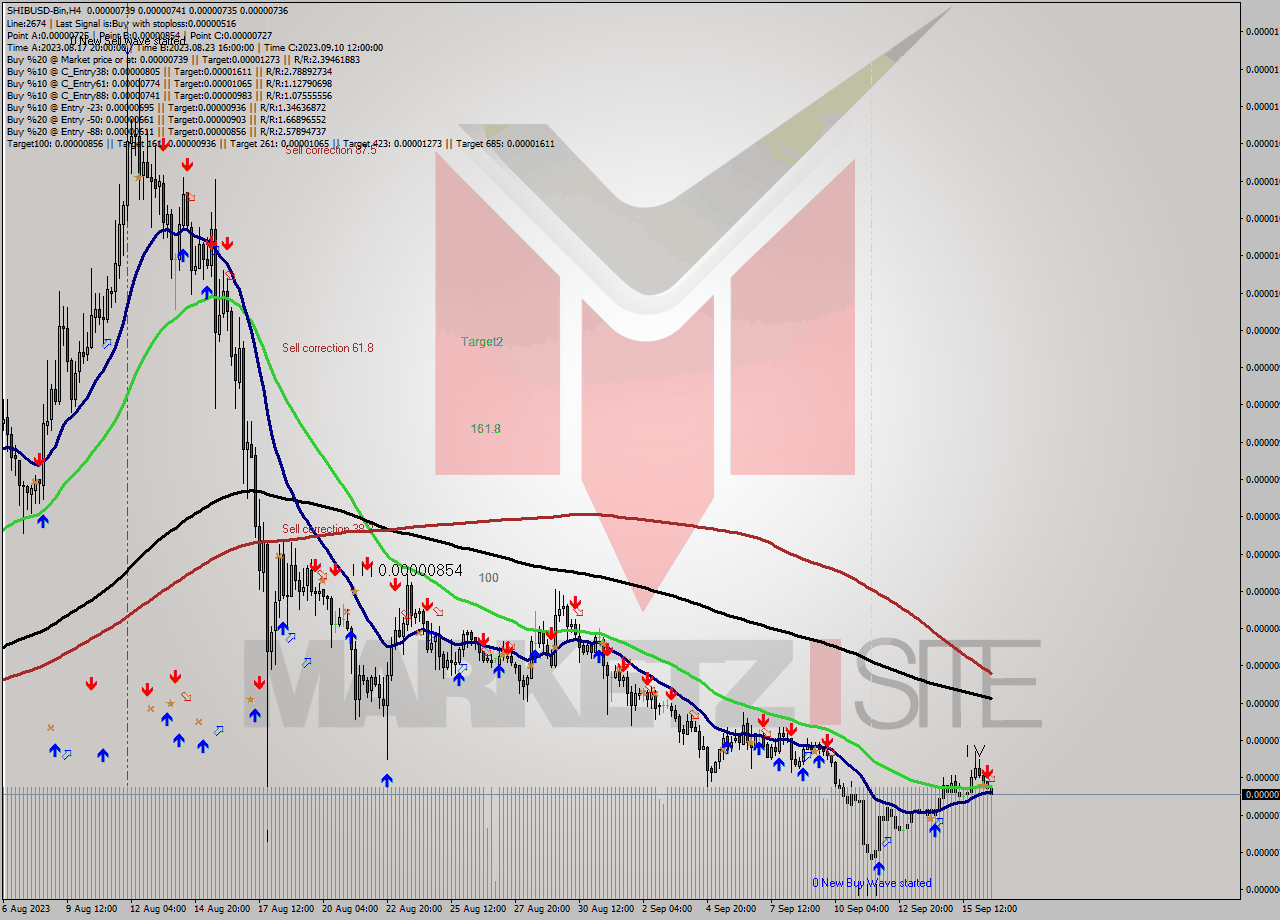
Task: Click the '7 Sep 12:00' time axis label
Action: coord(794,909)
